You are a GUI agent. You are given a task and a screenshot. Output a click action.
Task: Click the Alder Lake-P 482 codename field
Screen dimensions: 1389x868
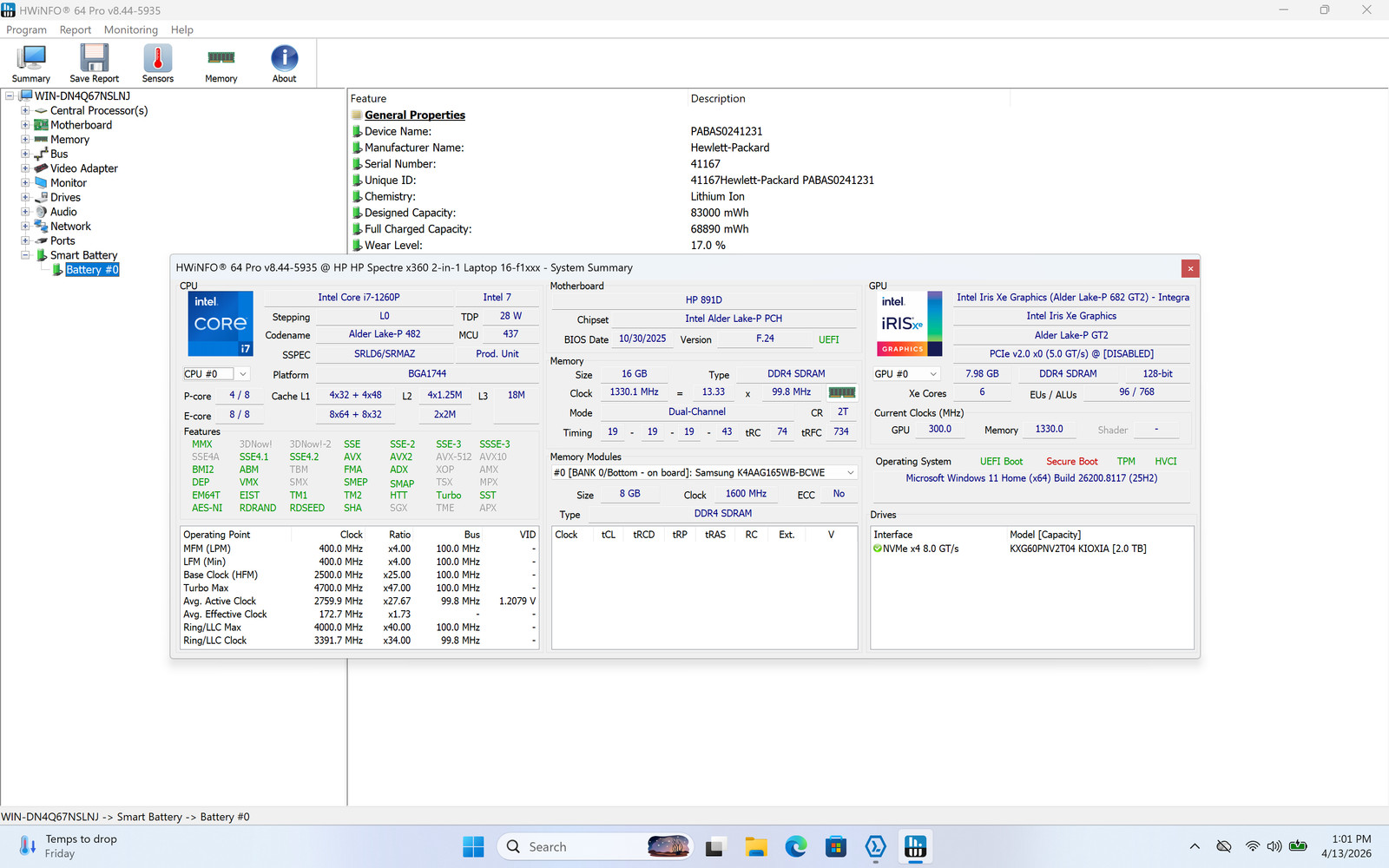[385, 334]
